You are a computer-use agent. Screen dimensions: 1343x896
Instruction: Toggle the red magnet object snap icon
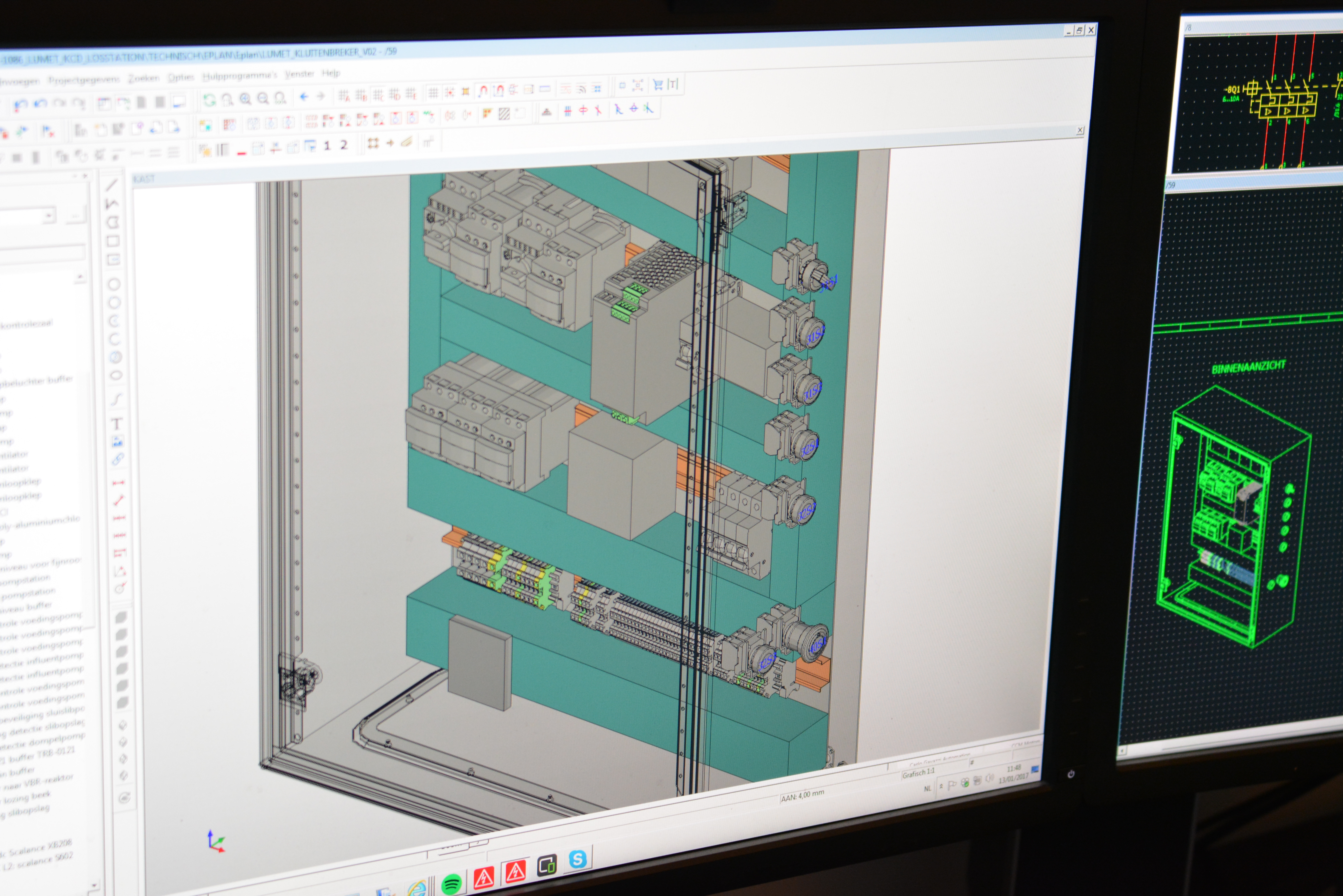pos(483,91)
